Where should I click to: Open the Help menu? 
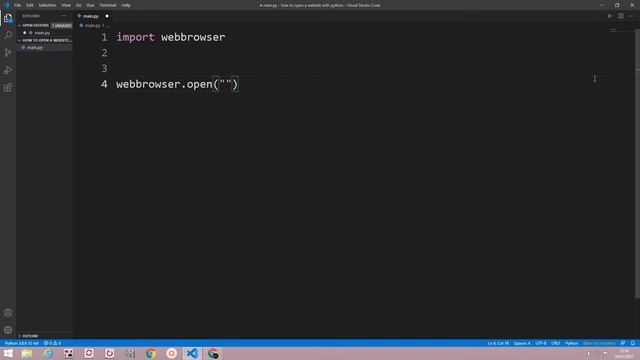pyautogui.click(x=126, y=5)
